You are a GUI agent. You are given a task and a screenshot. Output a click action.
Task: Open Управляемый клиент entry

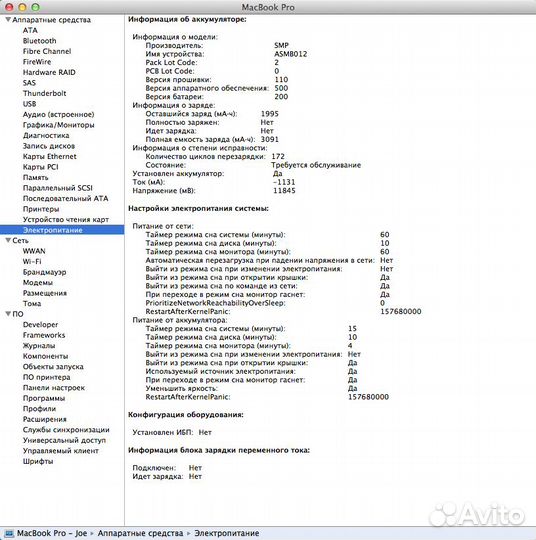point(61,450)
